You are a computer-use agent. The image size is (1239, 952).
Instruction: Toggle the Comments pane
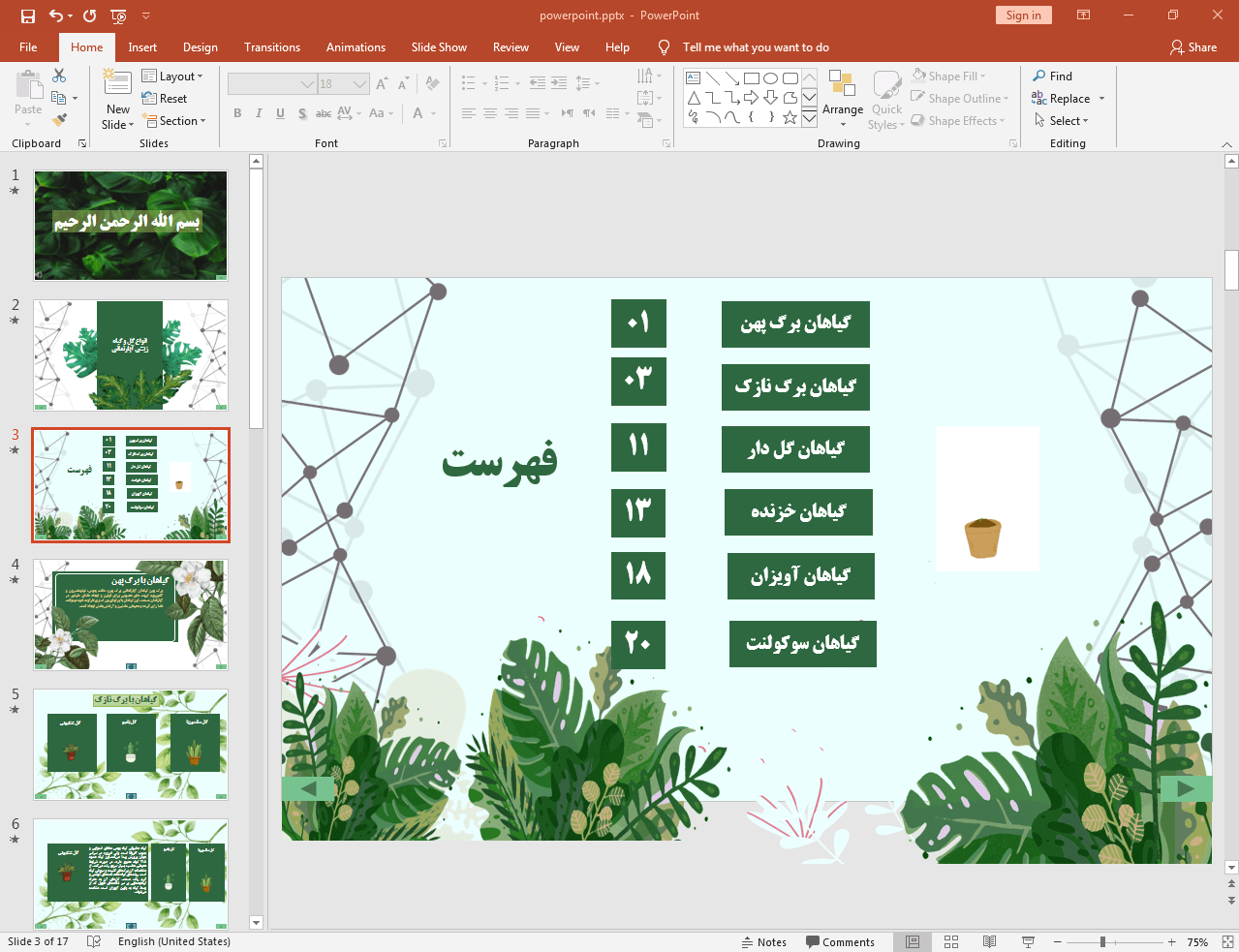point(840,941)
